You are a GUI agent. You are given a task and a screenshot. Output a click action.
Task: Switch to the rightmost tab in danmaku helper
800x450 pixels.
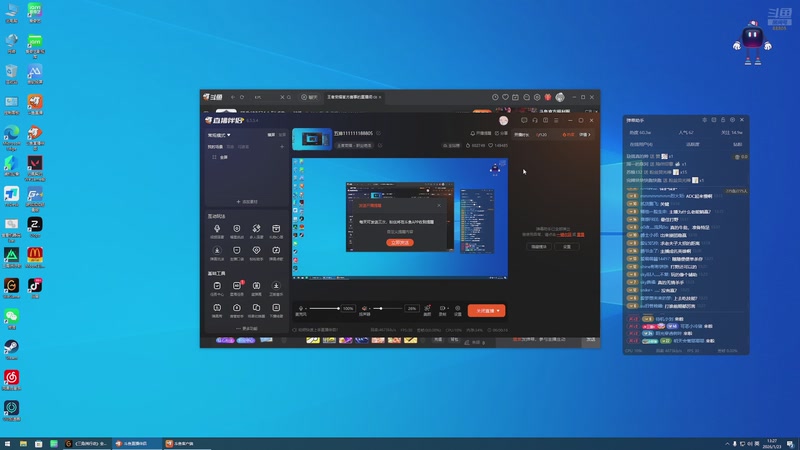pyautogui.click(x=737, y=144)
